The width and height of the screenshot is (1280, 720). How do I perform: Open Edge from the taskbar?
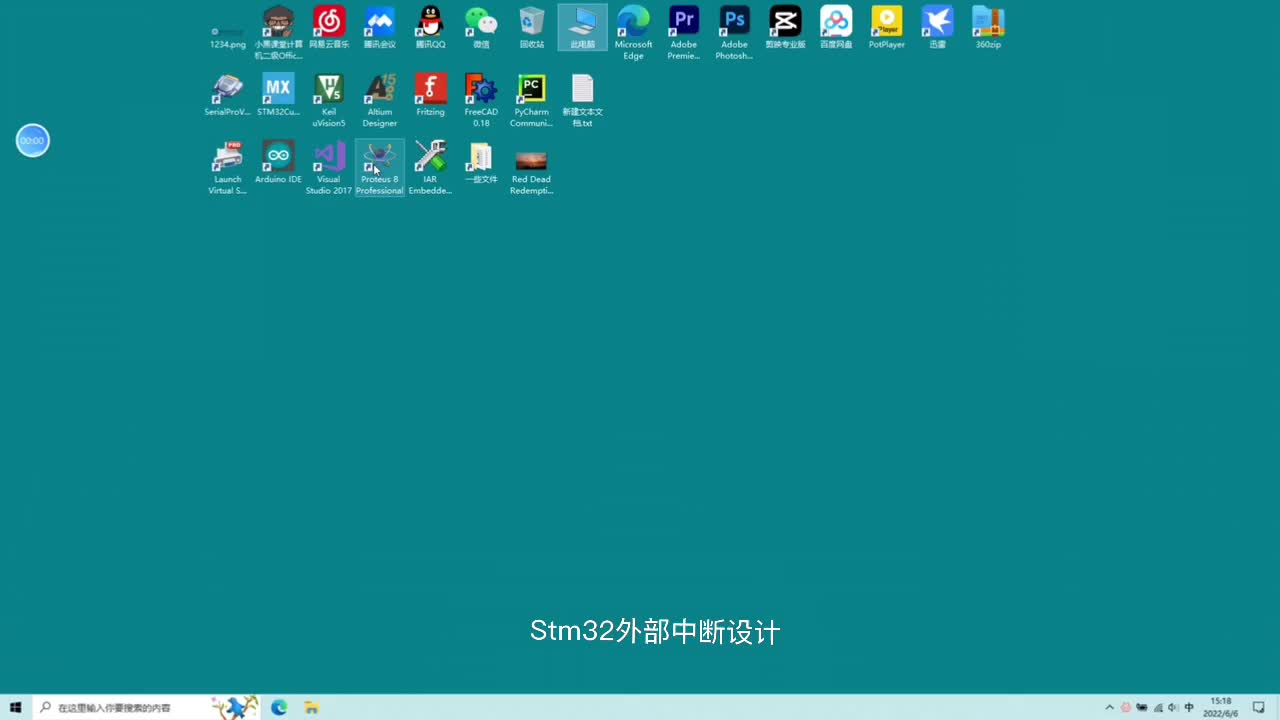tap(279, 707)
